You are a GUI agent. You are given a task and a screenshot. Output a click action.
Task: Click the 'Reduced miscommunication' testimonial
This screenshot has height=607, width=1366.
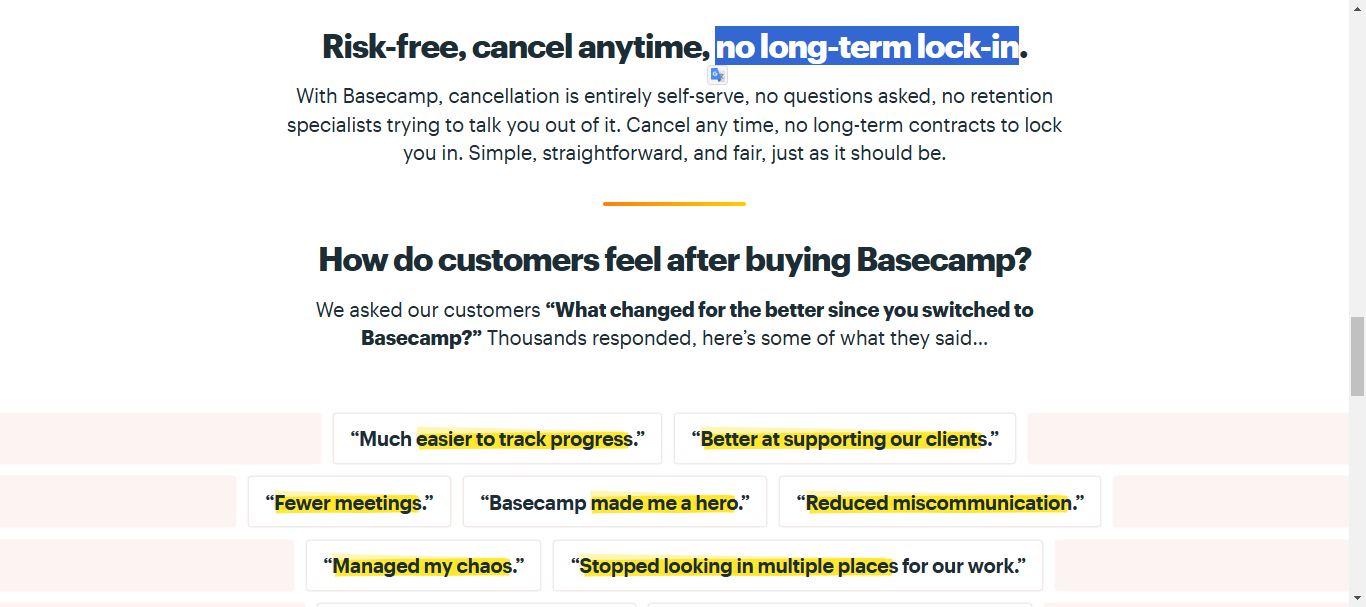coord(939,501)
